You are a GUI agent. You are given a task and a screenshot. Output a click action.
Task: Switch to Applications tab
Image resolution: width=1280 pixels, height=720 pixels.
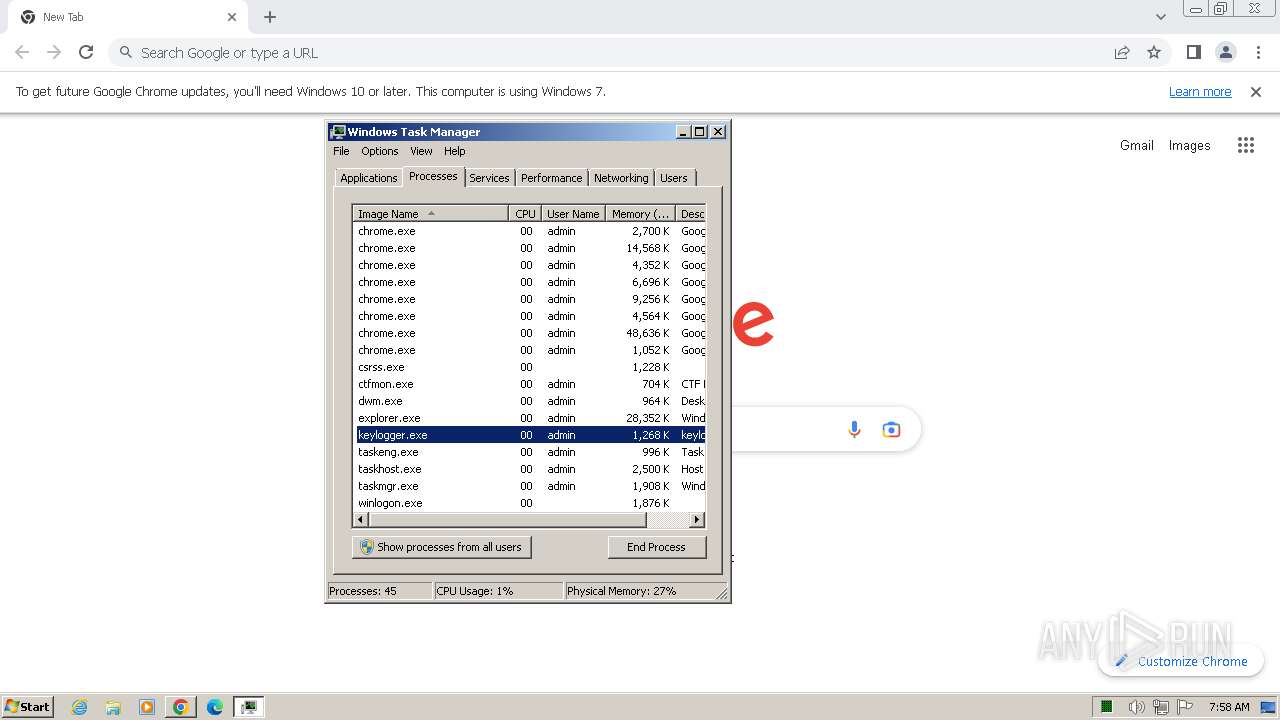tap(368, 178)
